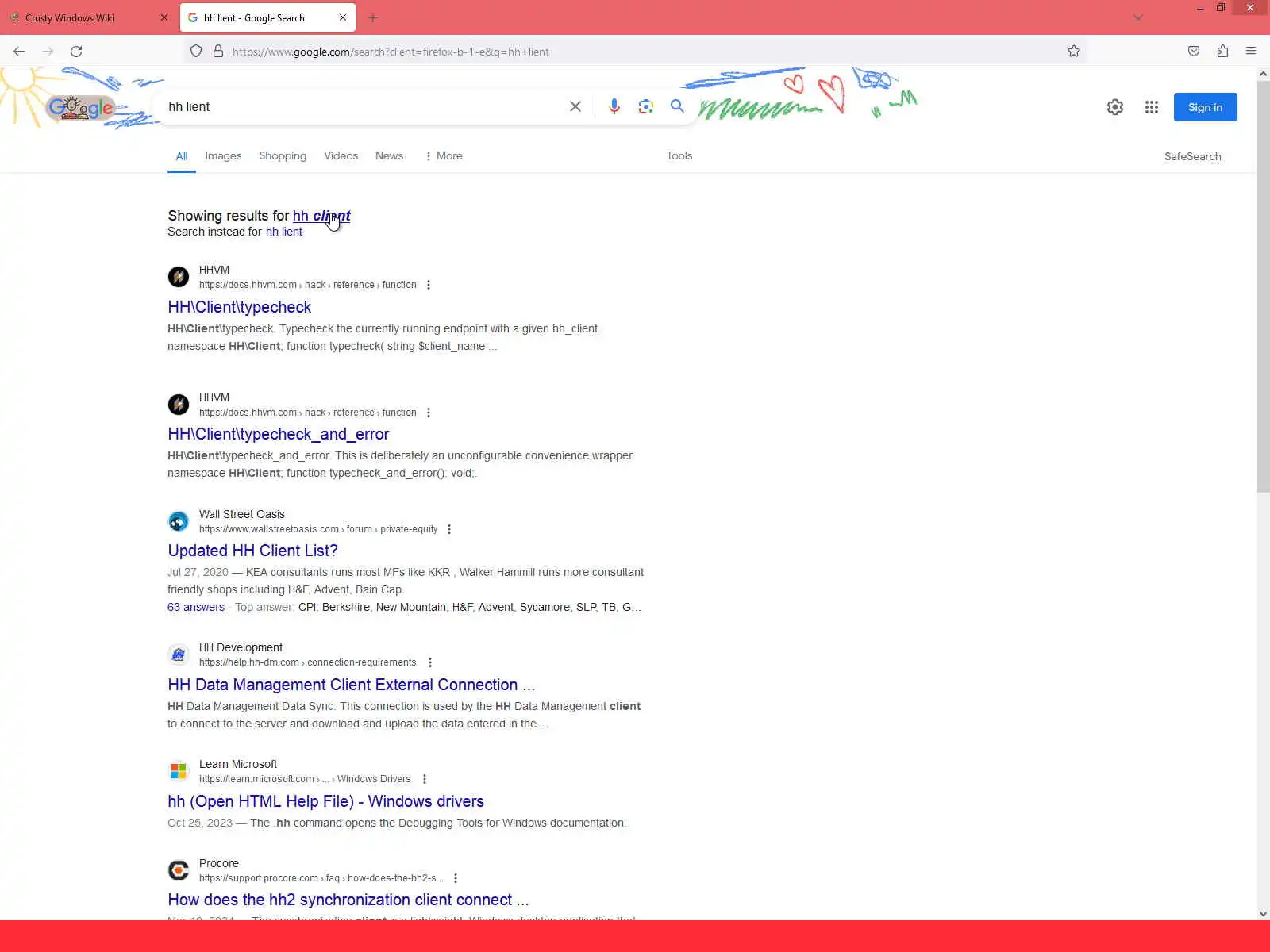Open HH Data Management Client External Connection result

[351, 685]
